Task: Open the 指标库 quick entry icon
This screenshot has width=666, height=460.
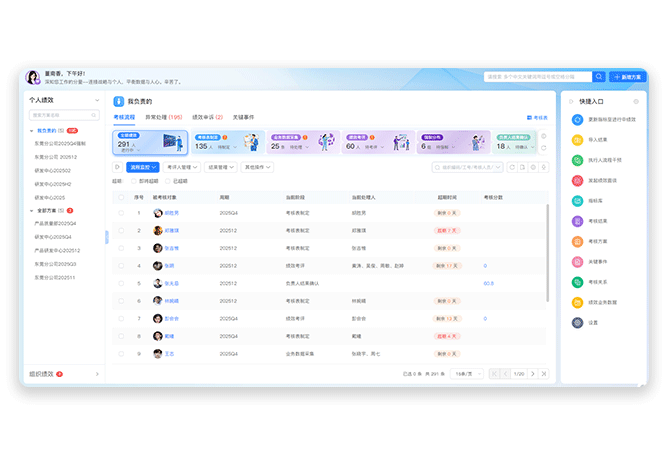Action: (x=577, y=201)
